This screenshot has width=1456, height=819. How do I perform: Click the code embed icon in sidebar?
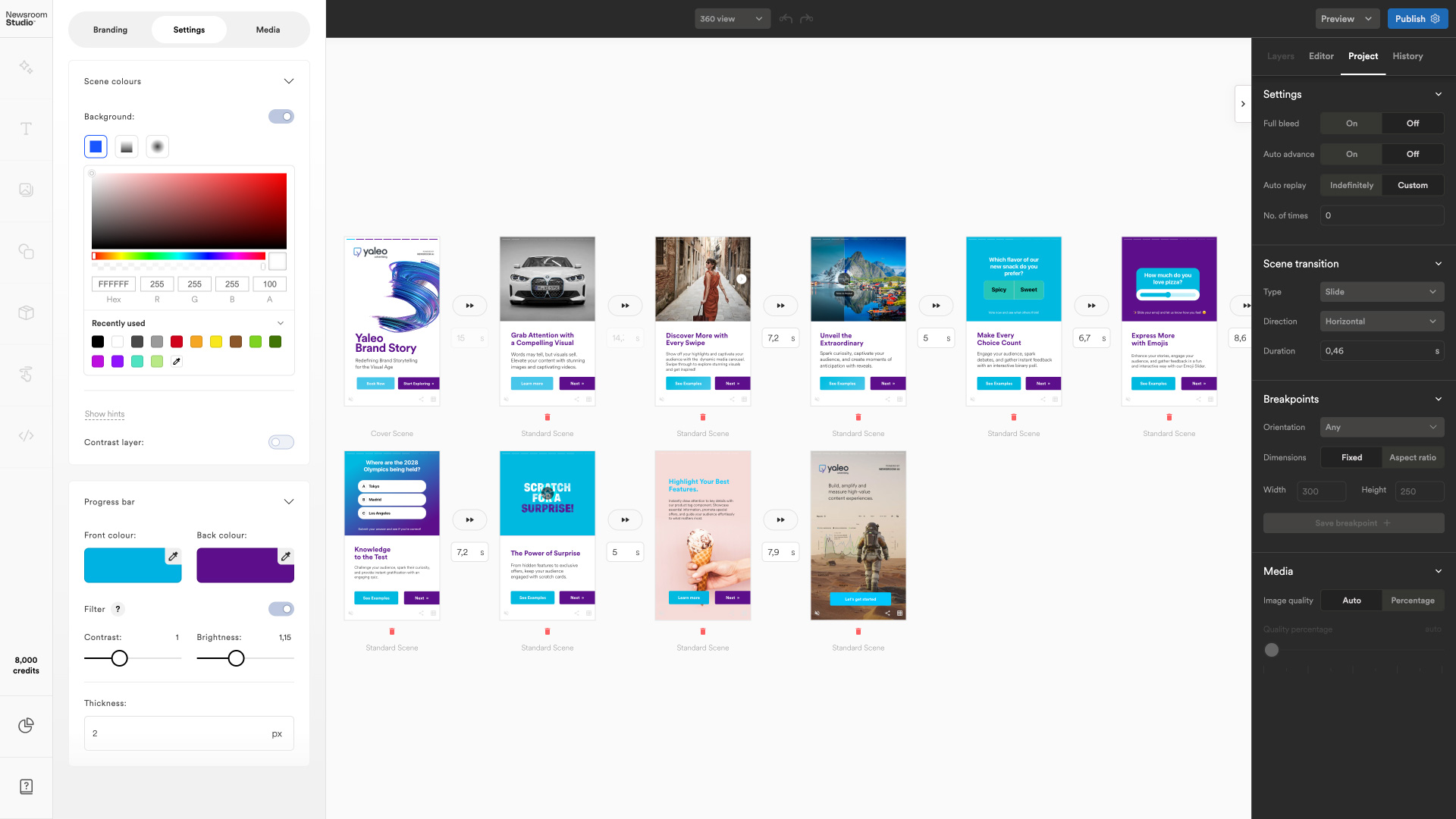pyautogui.click(x=26, y=435)
